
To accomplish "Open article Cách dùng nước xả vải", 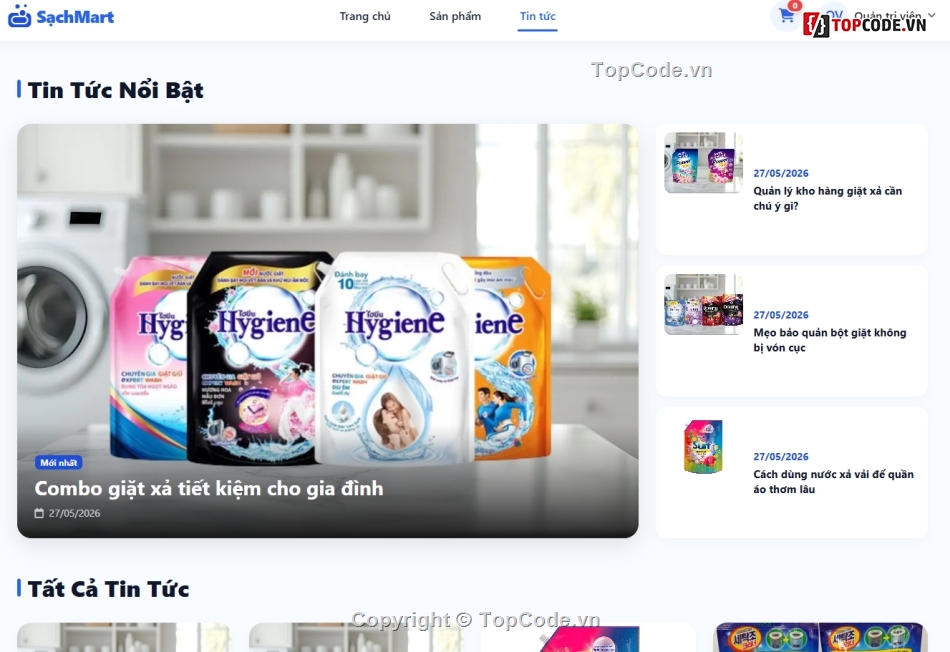I will tap(834, 482).
